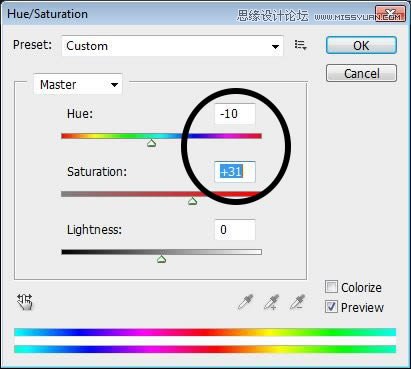This screenshot has width=411, height=369.
Task: Click the Saturation value field +31
Action: [x=235, y=172]
